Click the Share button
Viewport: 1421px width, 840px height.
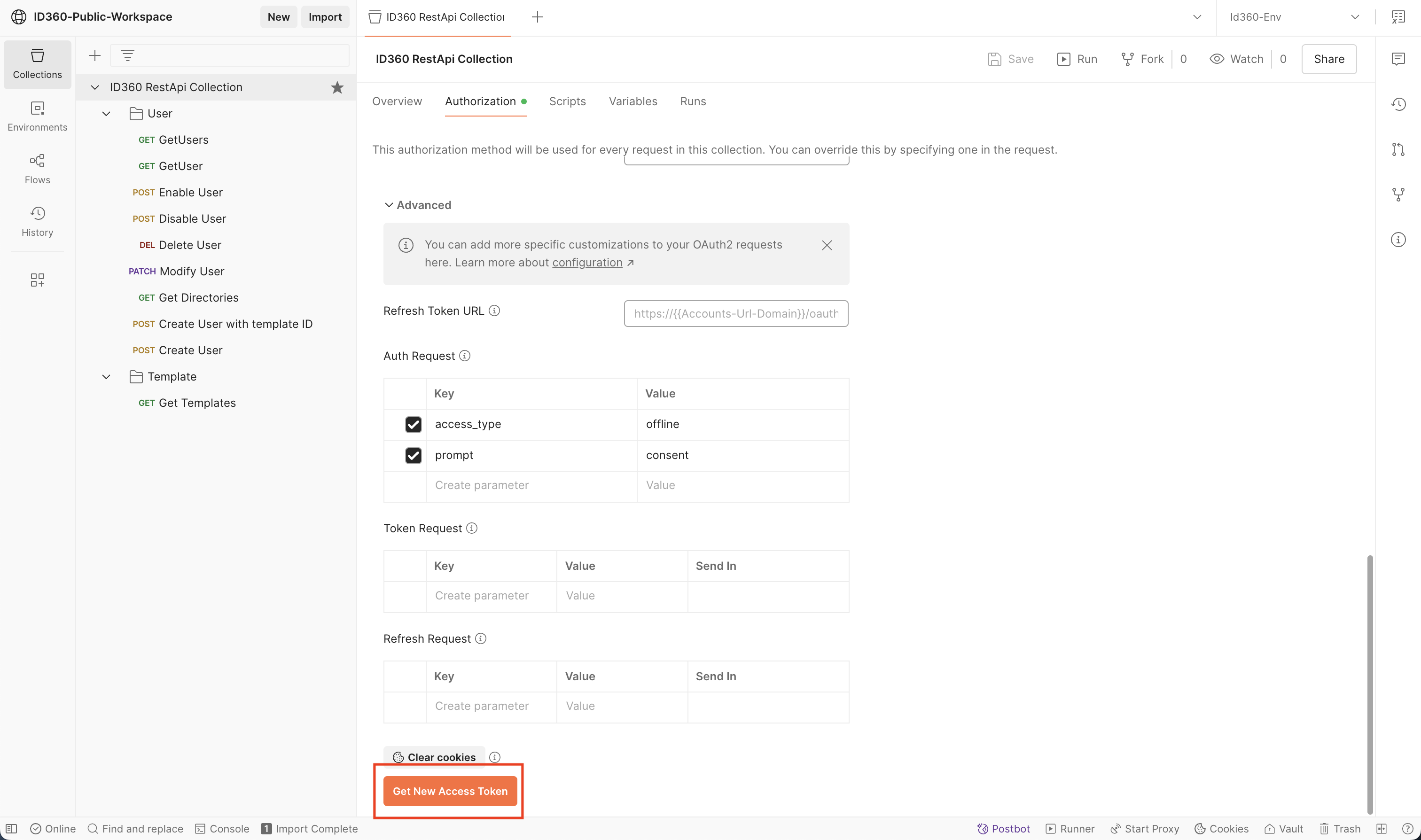coord(1329,59)
